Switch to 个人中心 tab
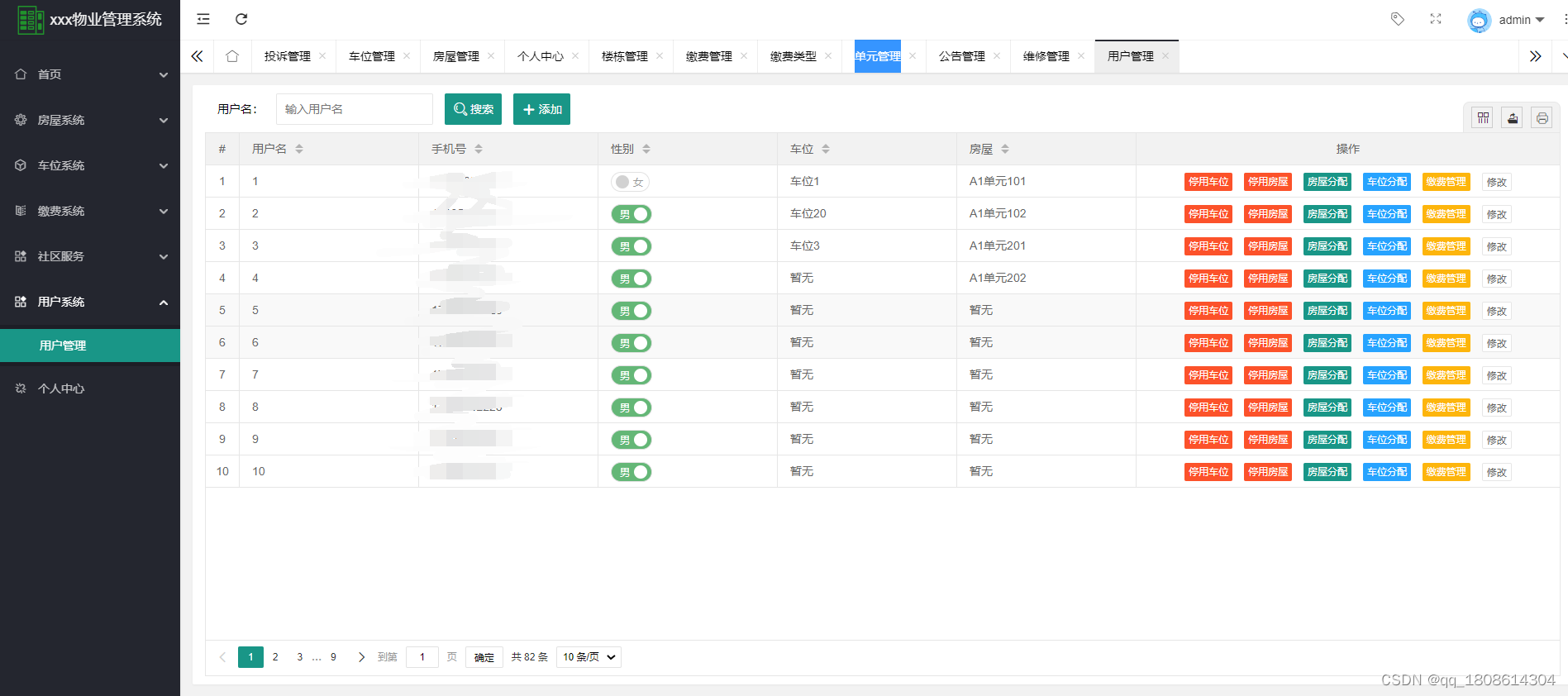This screenshot has width=1568, height=696. [x=541, y=56]
